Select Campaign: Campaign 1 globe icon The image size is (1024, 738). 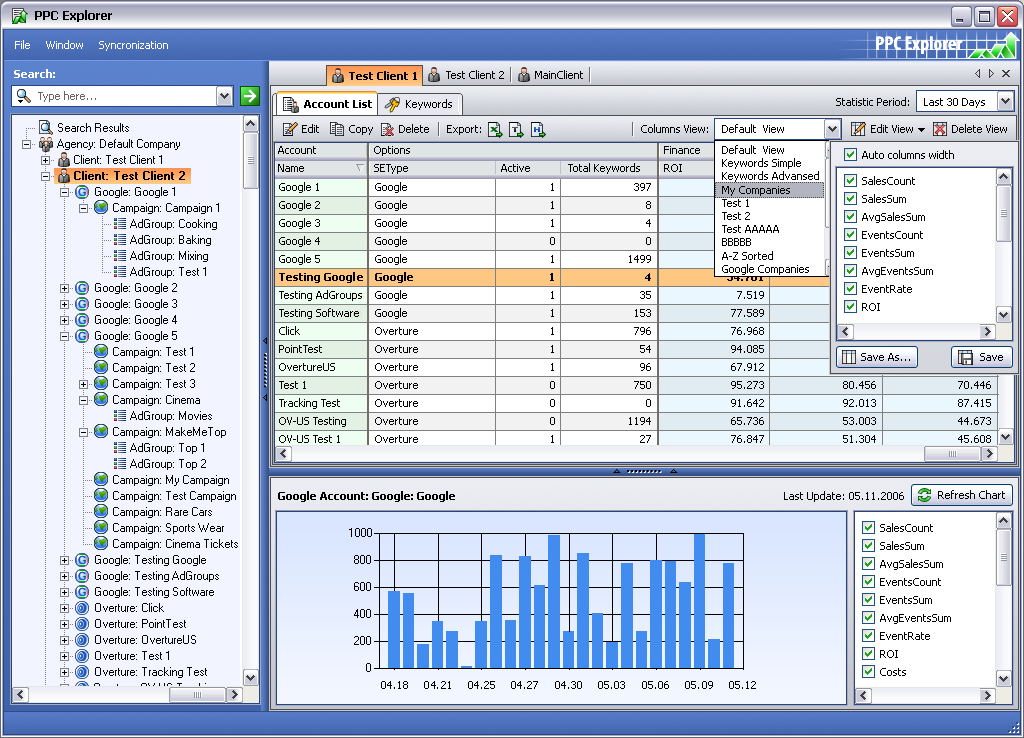point(101,208)
